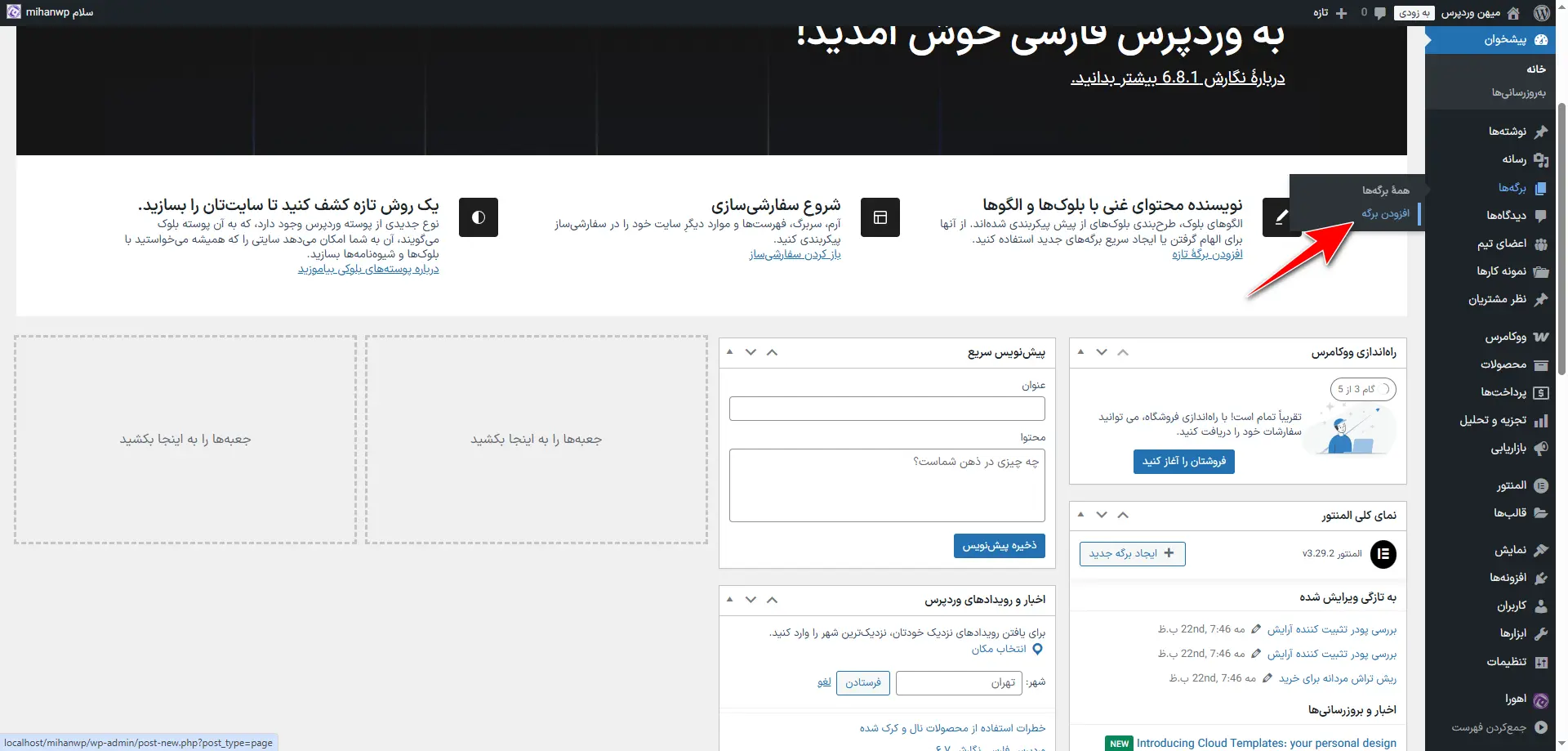
Task: Open the ووکامرس menu icon
Action: [1540, 337]
